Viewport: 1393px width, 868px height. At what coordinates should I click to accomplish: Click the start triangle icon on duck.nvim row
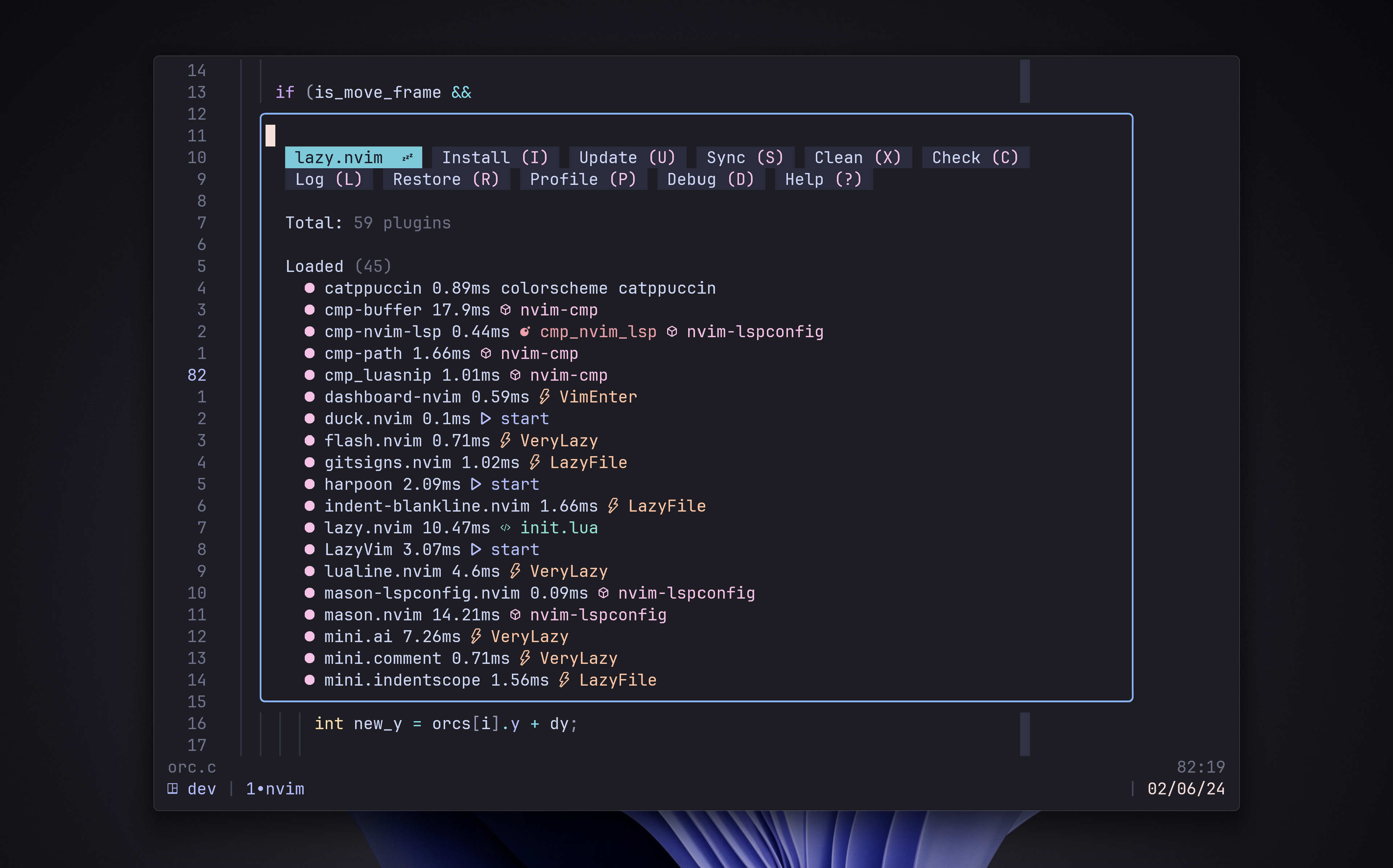pos(486,418)
